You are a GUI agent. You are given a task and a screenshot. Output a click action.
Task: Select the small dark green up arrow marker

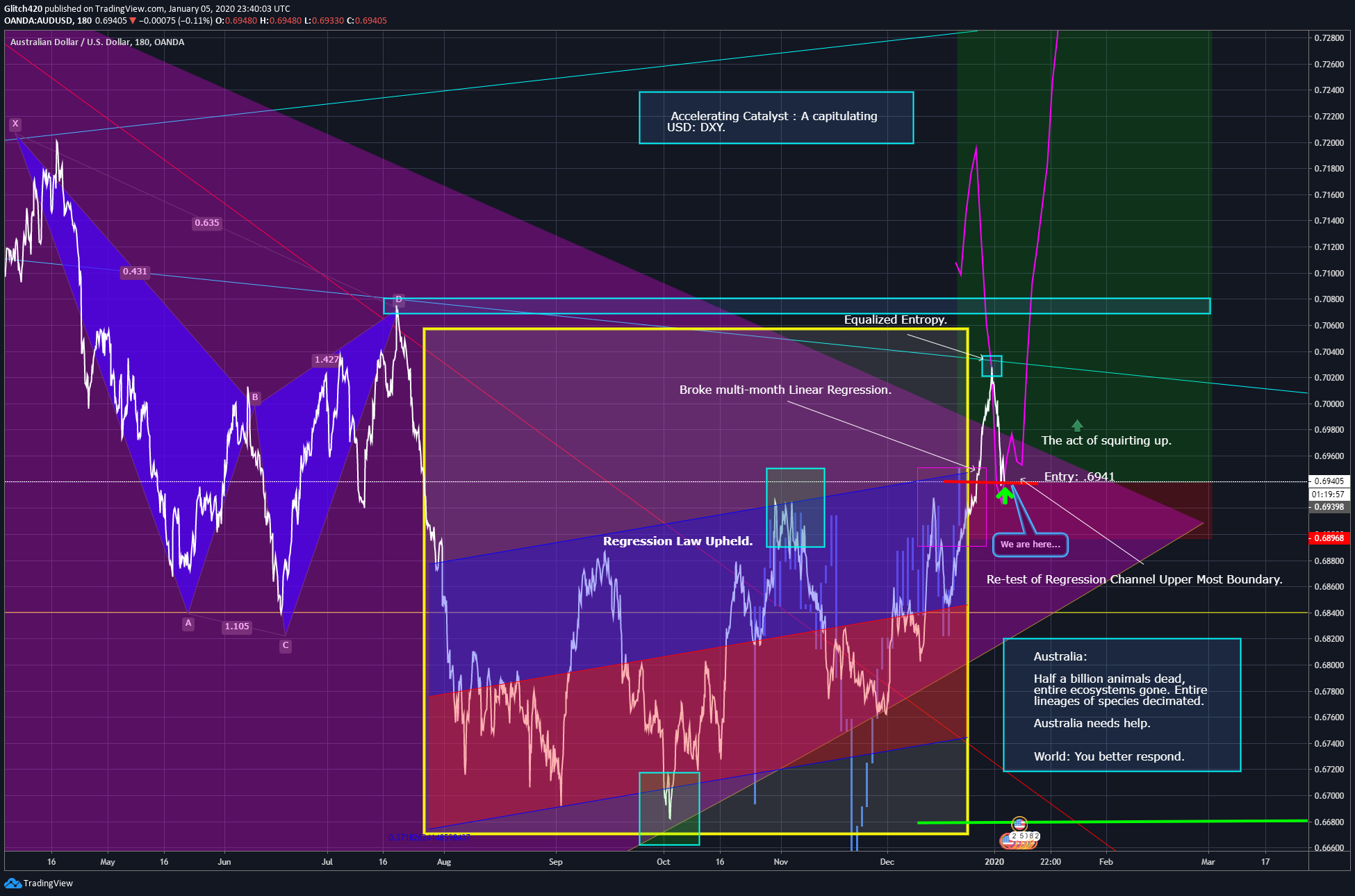1077,425
